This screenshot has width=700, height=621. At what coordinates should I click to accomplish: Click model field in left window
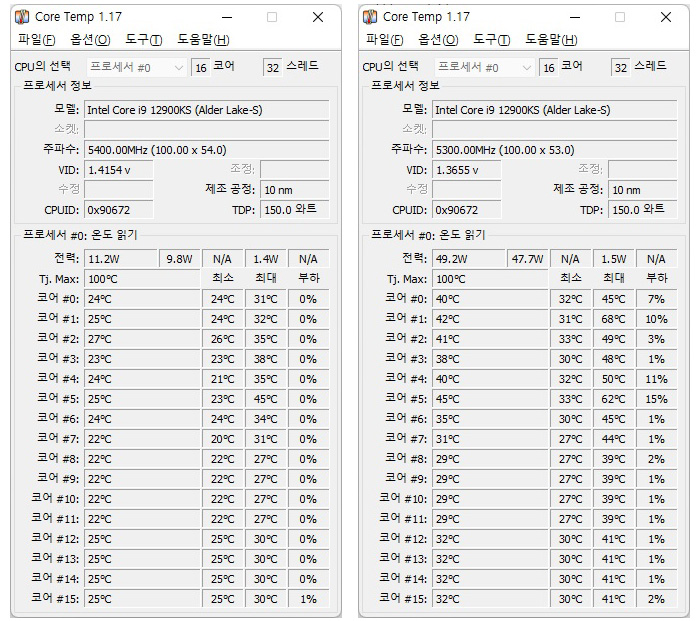207,110
